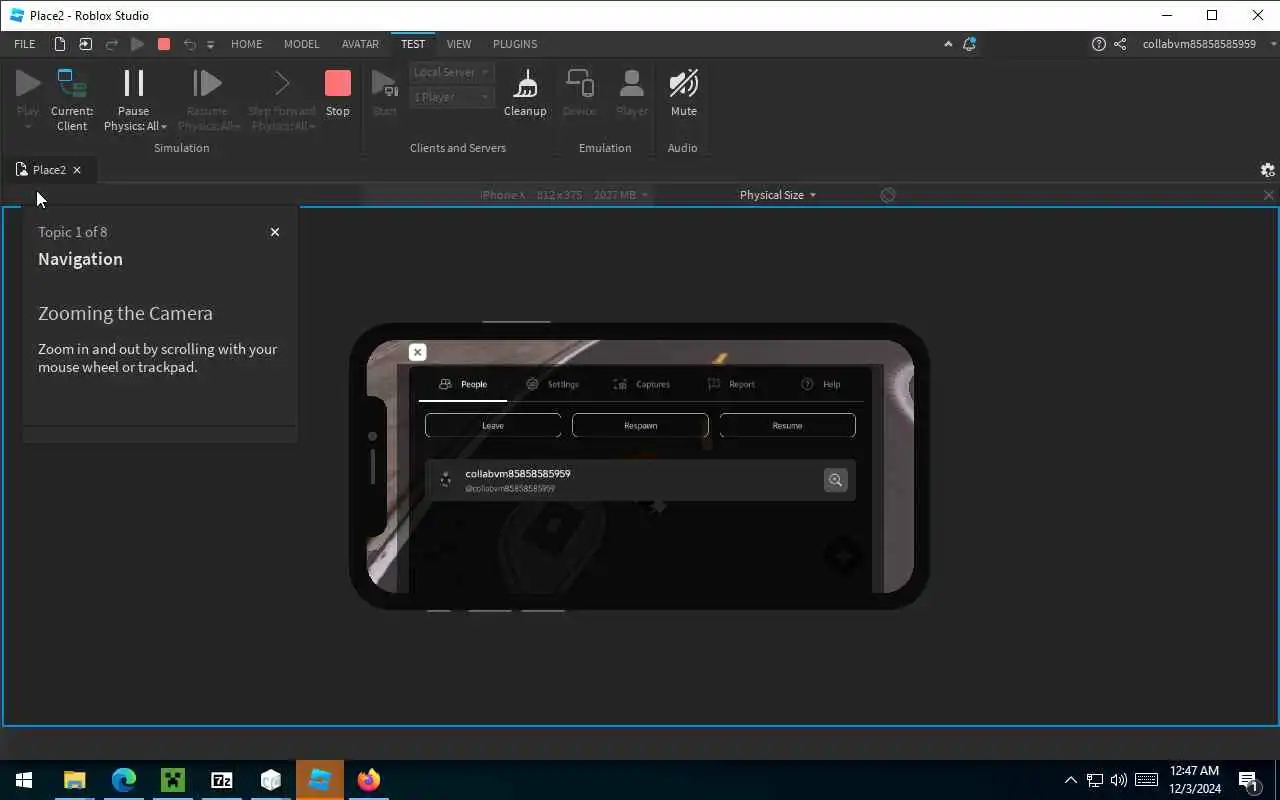This screenshot has height=800, width=1280.
Task: Open Firefox from the taskbar
Action: click(x=369, y=780)
